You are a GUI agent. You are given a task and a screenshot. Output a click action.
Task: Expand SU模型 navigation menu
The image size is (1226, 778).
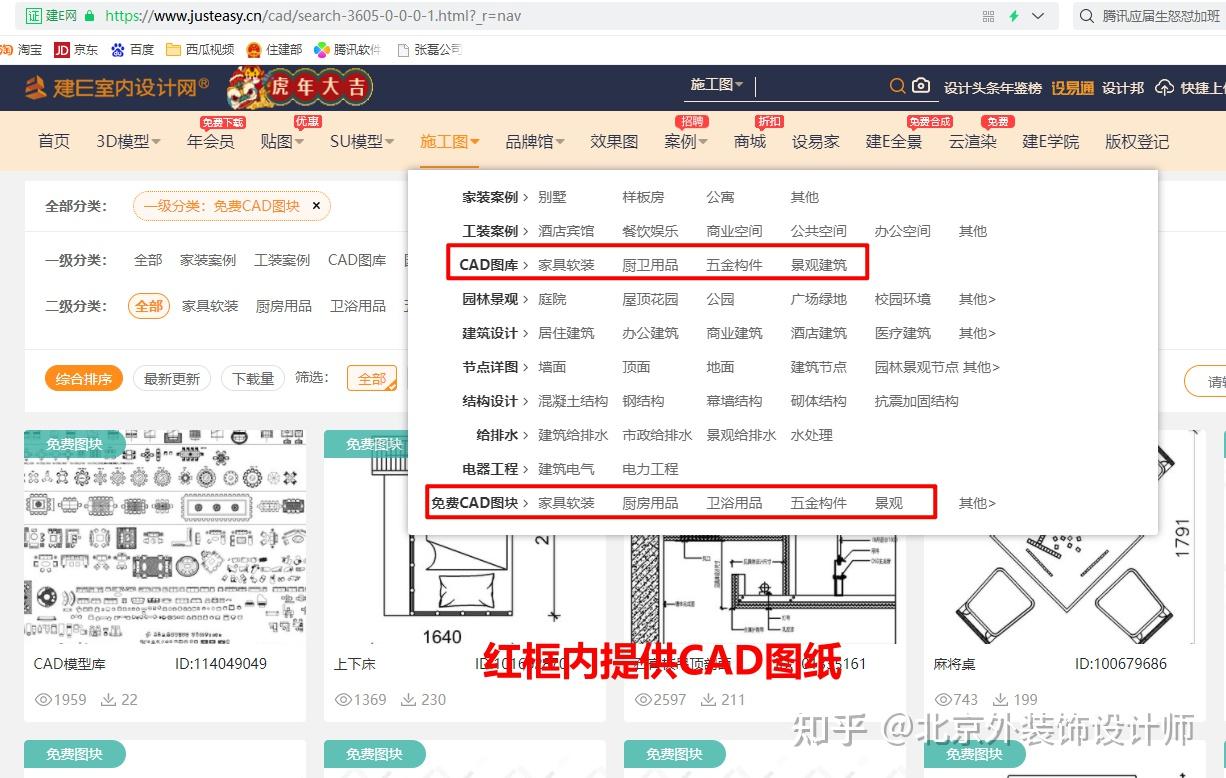click(x=362, y=142)
